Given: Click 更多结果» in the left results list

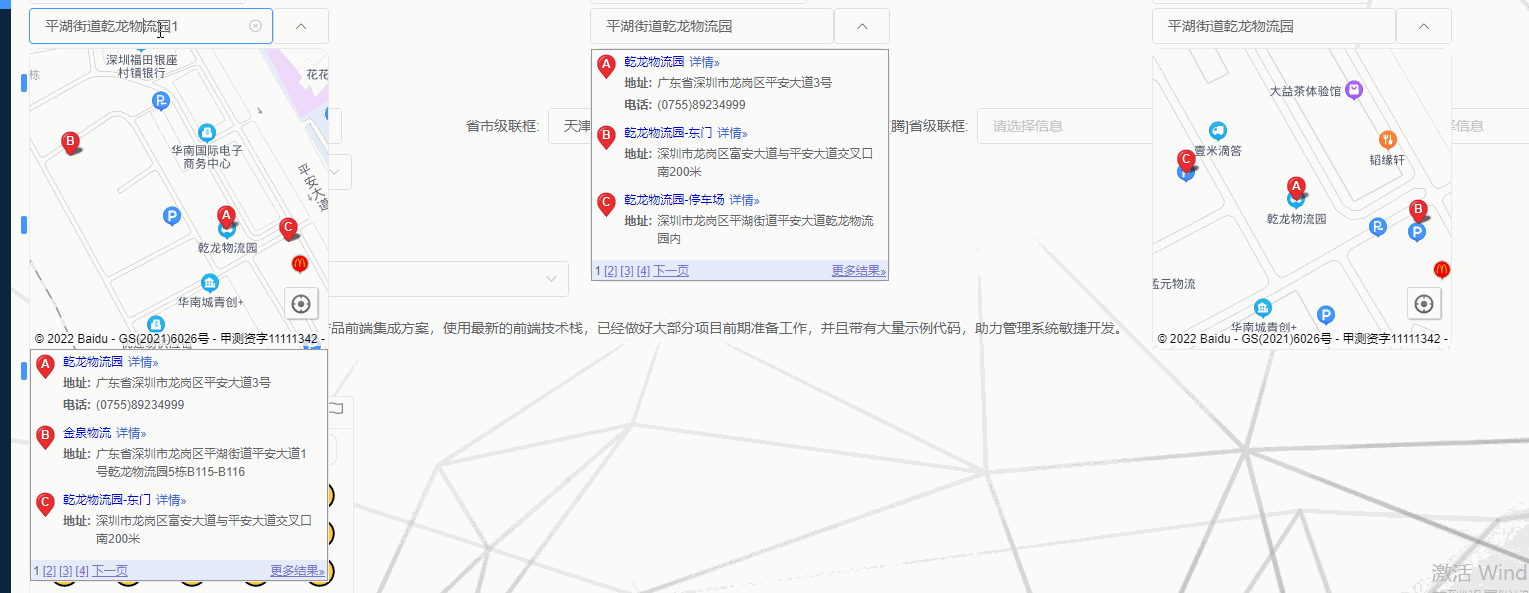Looking at the screenshot, I should (x=297, y=570).
